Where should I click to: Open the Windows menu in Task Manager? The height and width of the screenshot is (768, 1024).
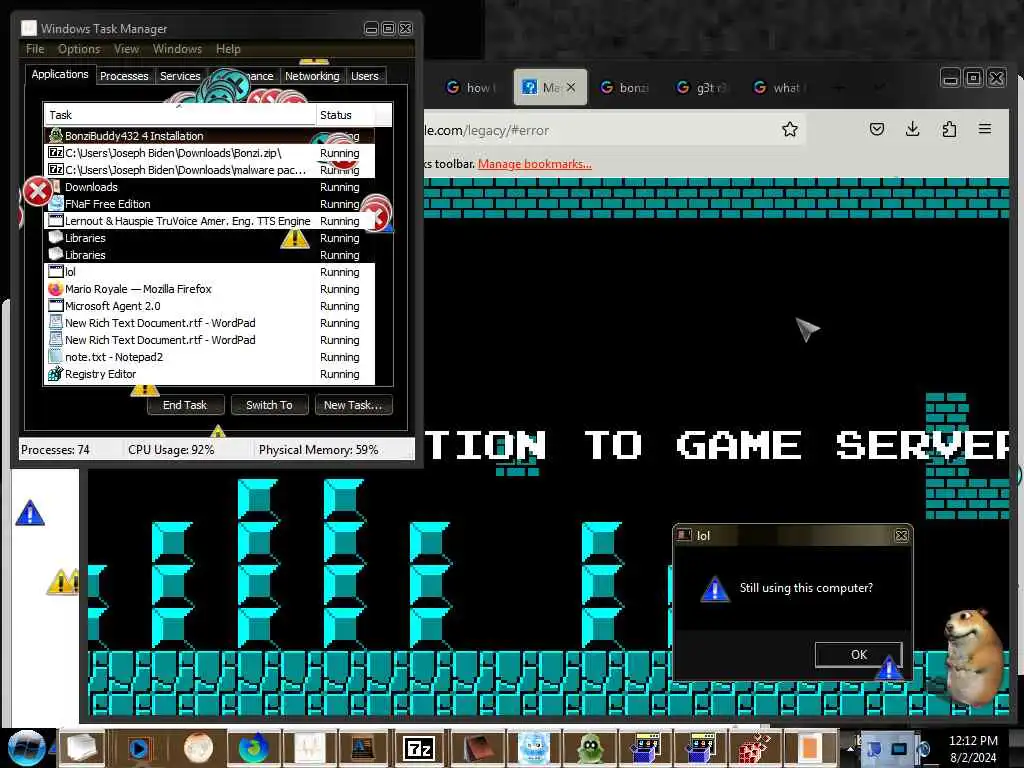[x=177, y=49]
